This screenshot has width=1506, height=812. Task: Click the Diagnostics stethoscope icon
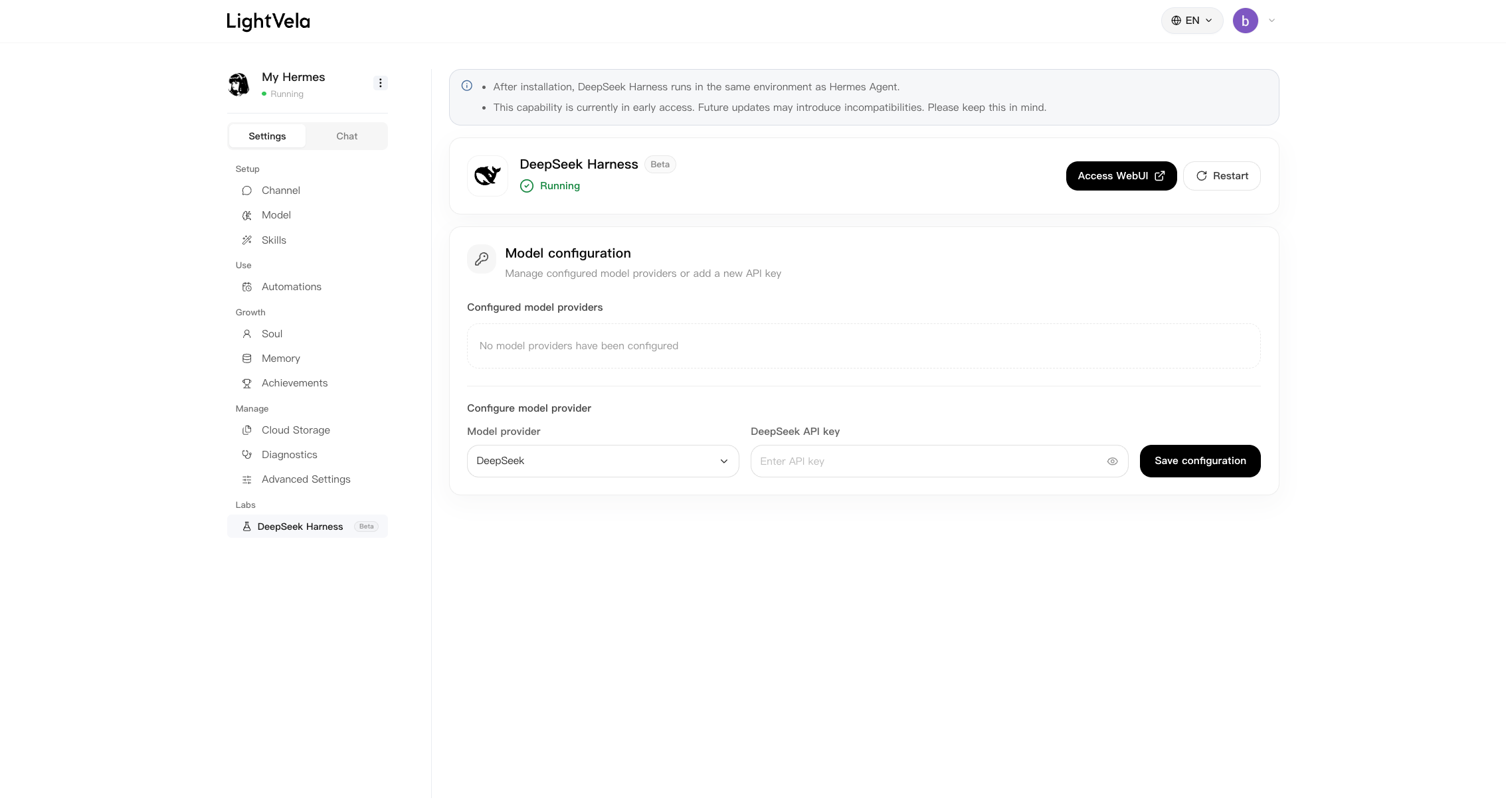pos(246,455)
